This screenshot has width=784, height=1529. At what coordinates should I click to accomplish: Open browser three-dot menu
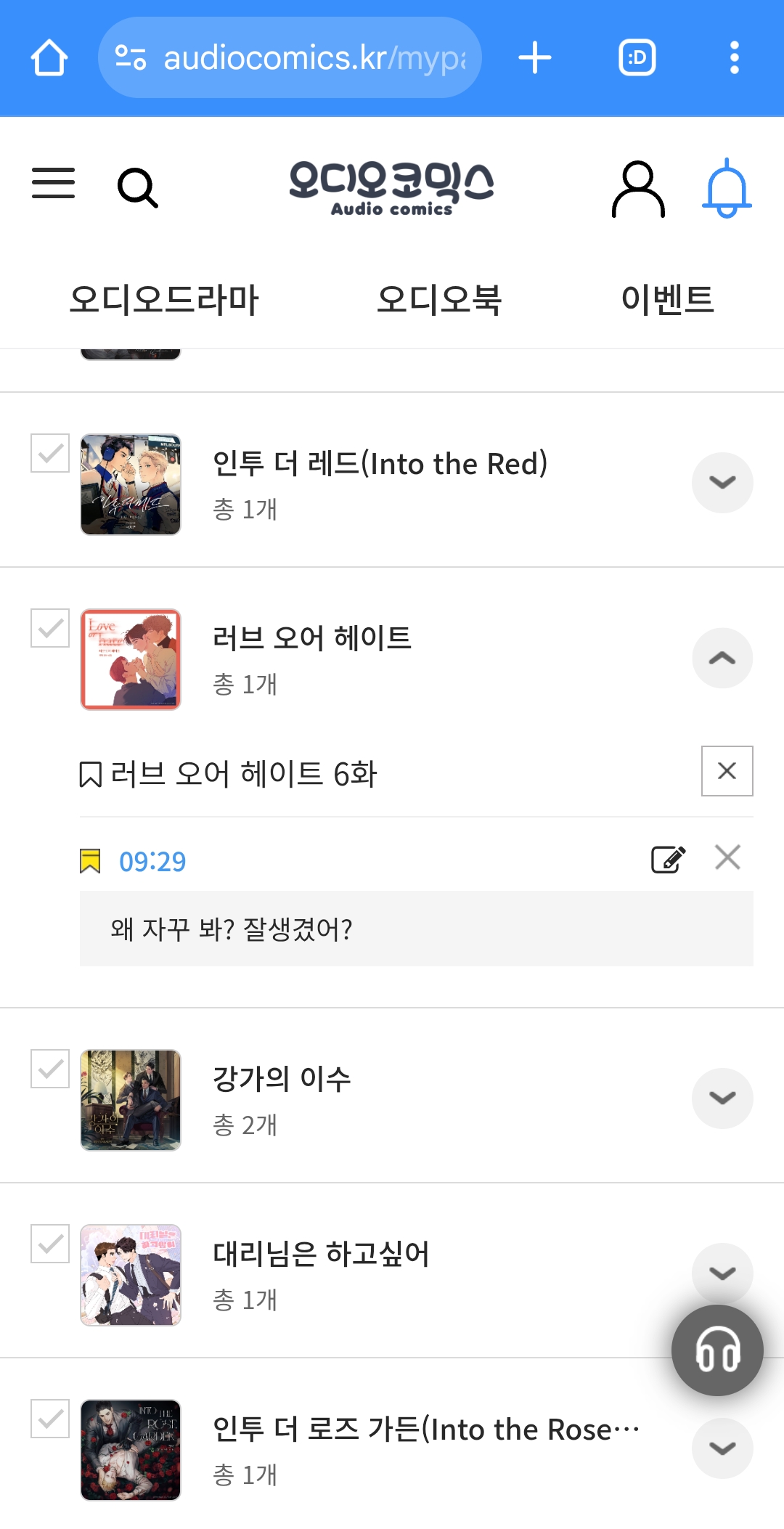[x=735, y=57]
